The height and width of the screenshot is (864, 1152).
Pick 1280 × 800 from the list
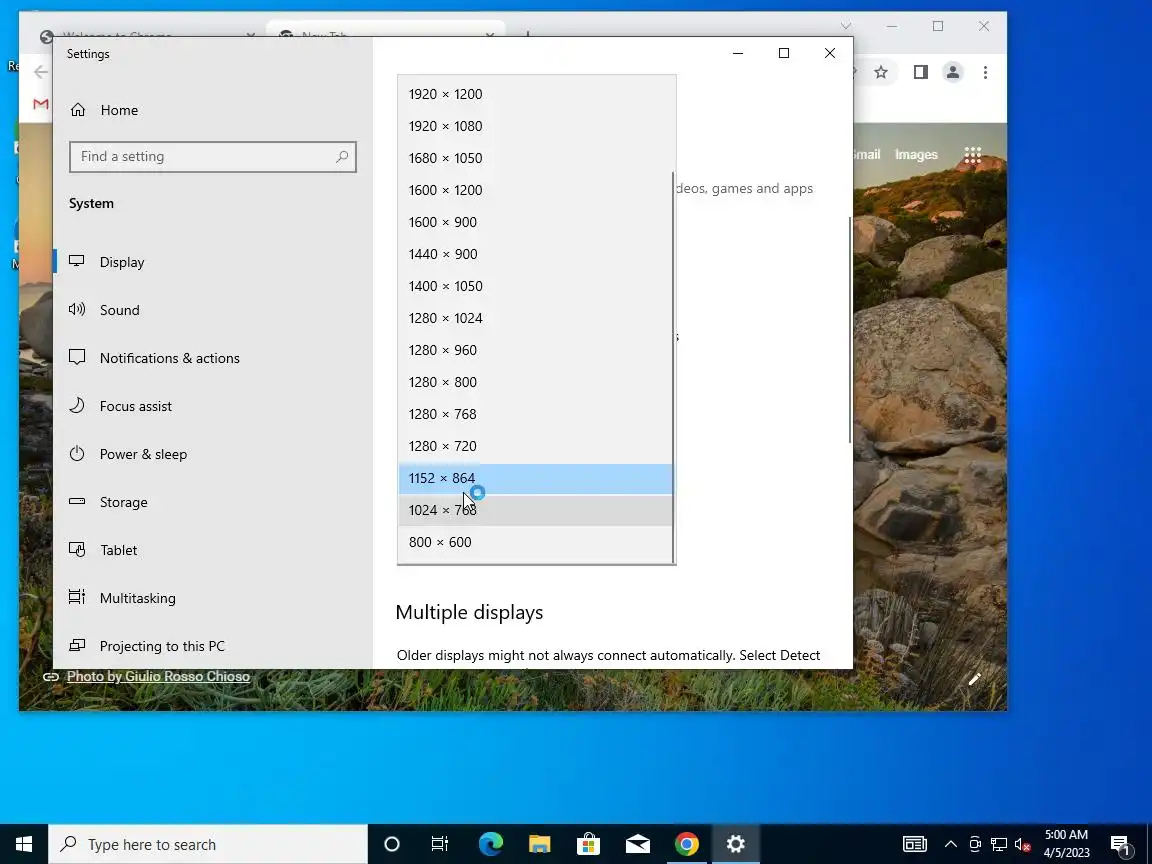tap(535, 382)
